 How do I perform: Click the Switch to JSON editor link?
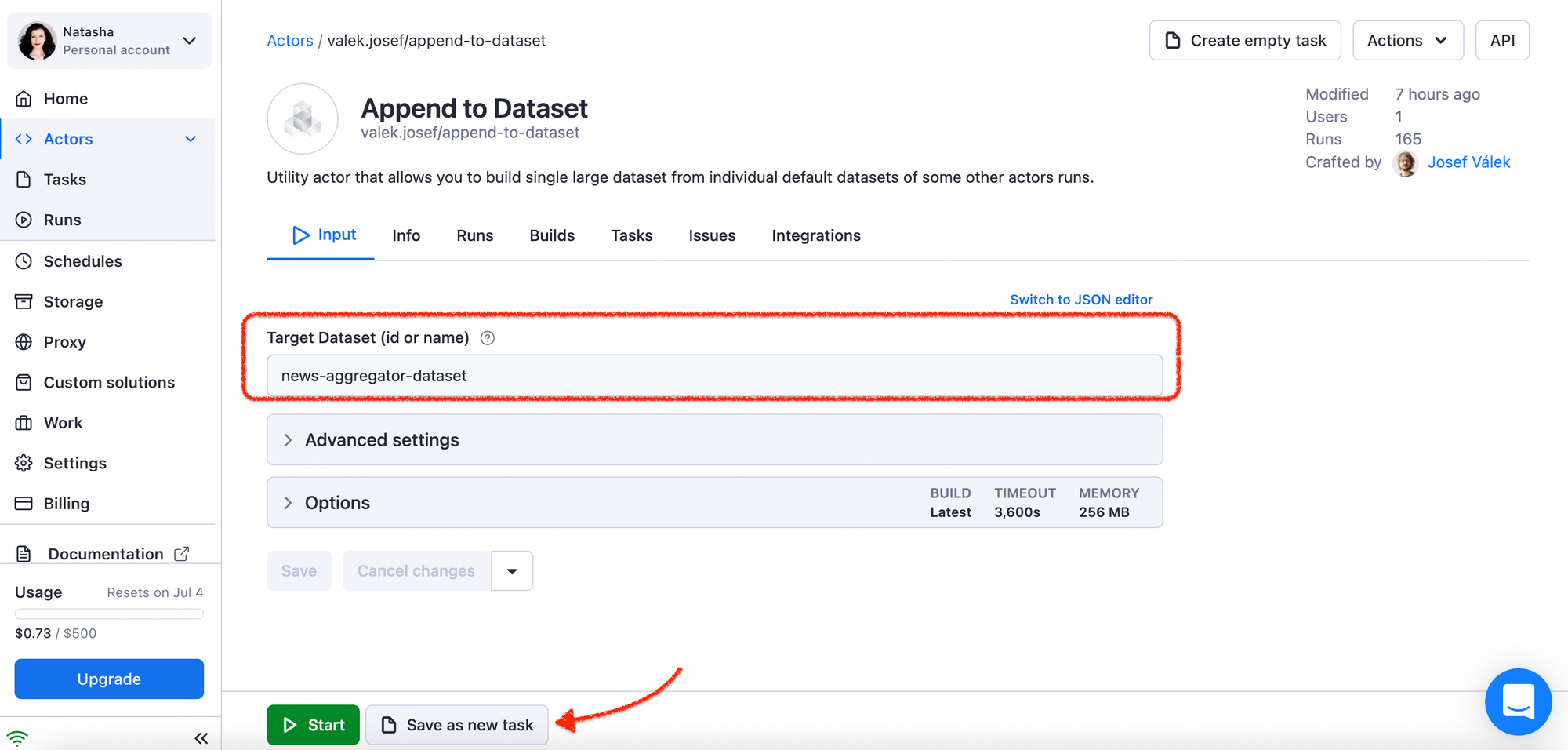(x=1080, y=299)
